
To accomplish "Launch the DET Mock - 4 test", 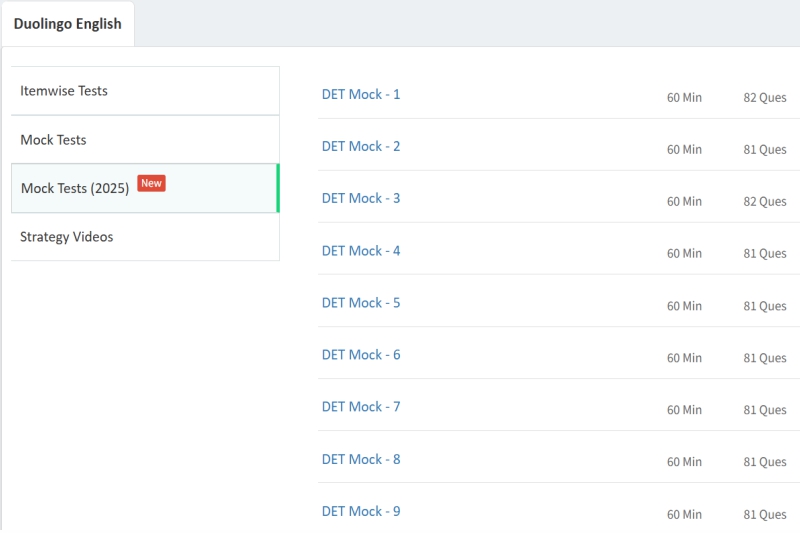I will click(x=361, y=251).
